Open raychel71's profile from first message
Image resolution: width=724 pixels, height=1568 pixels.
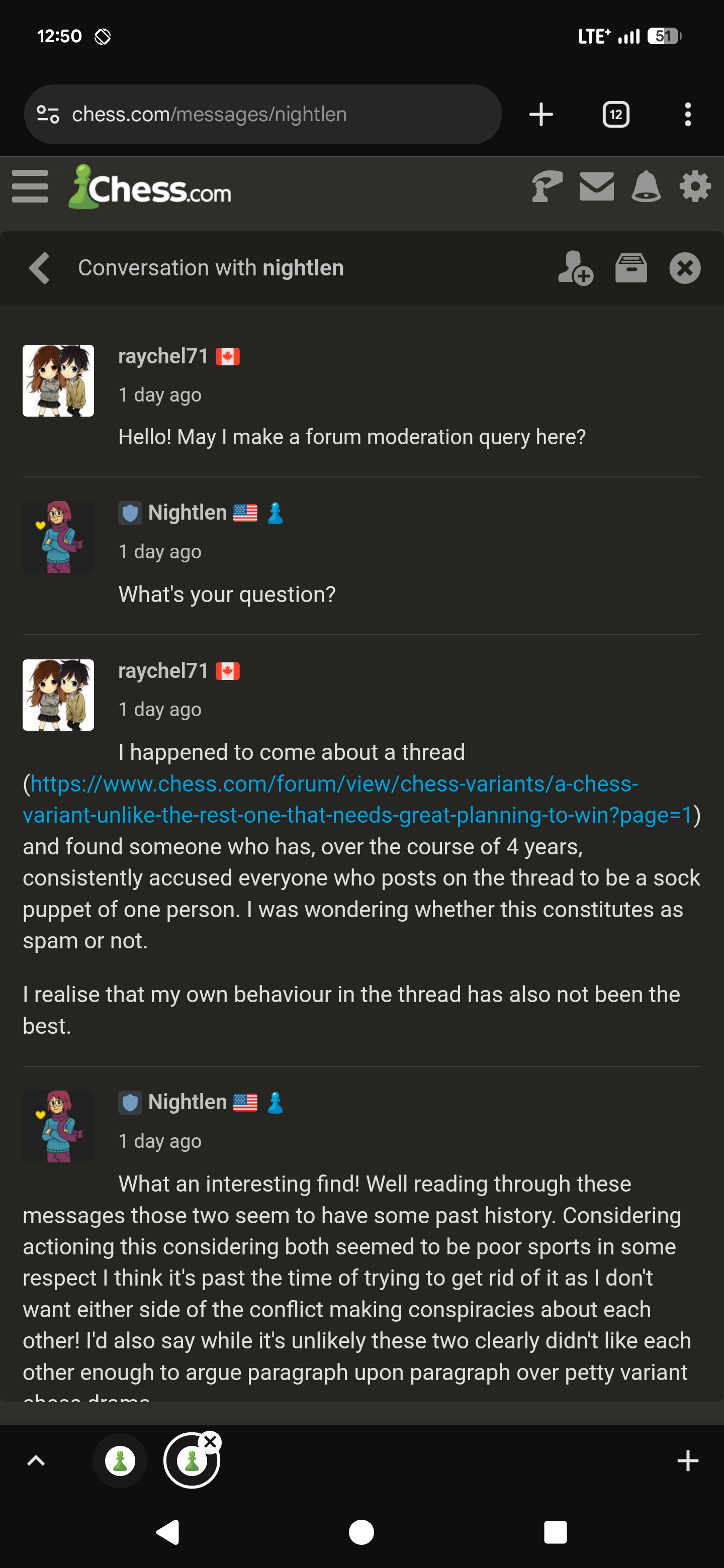point(163,356)
